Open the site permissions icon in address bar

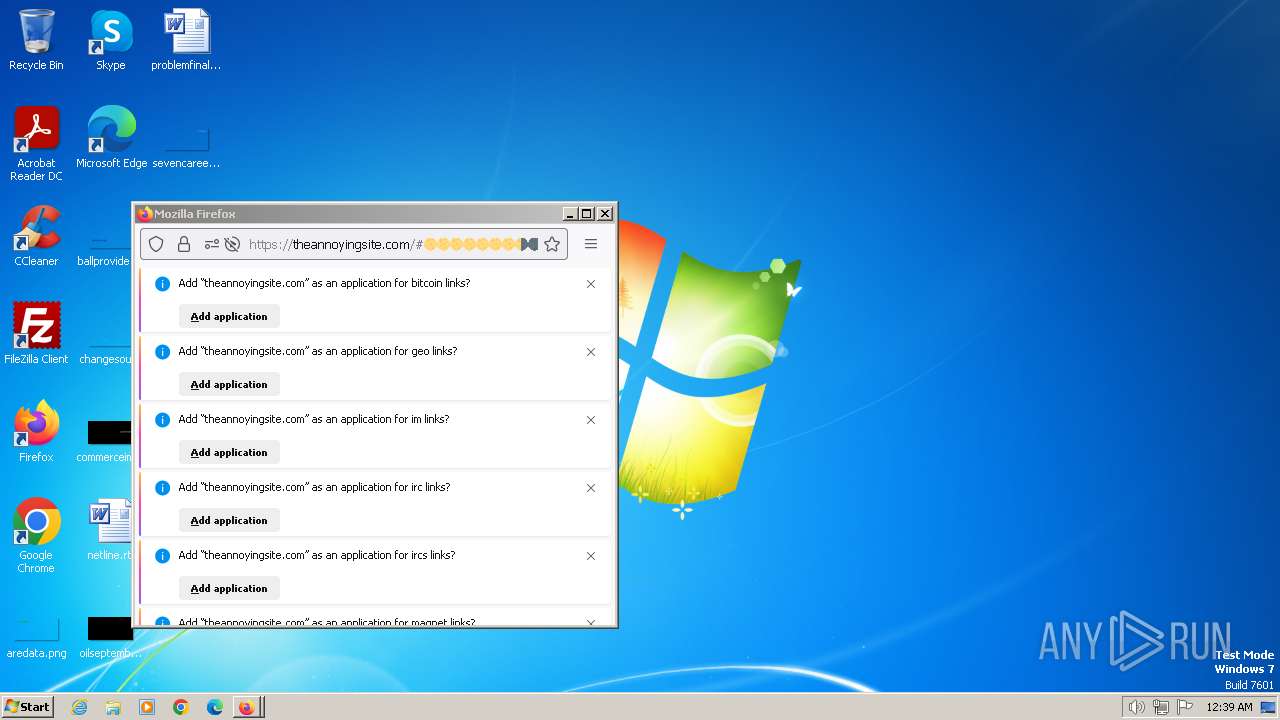pos(211,244)
